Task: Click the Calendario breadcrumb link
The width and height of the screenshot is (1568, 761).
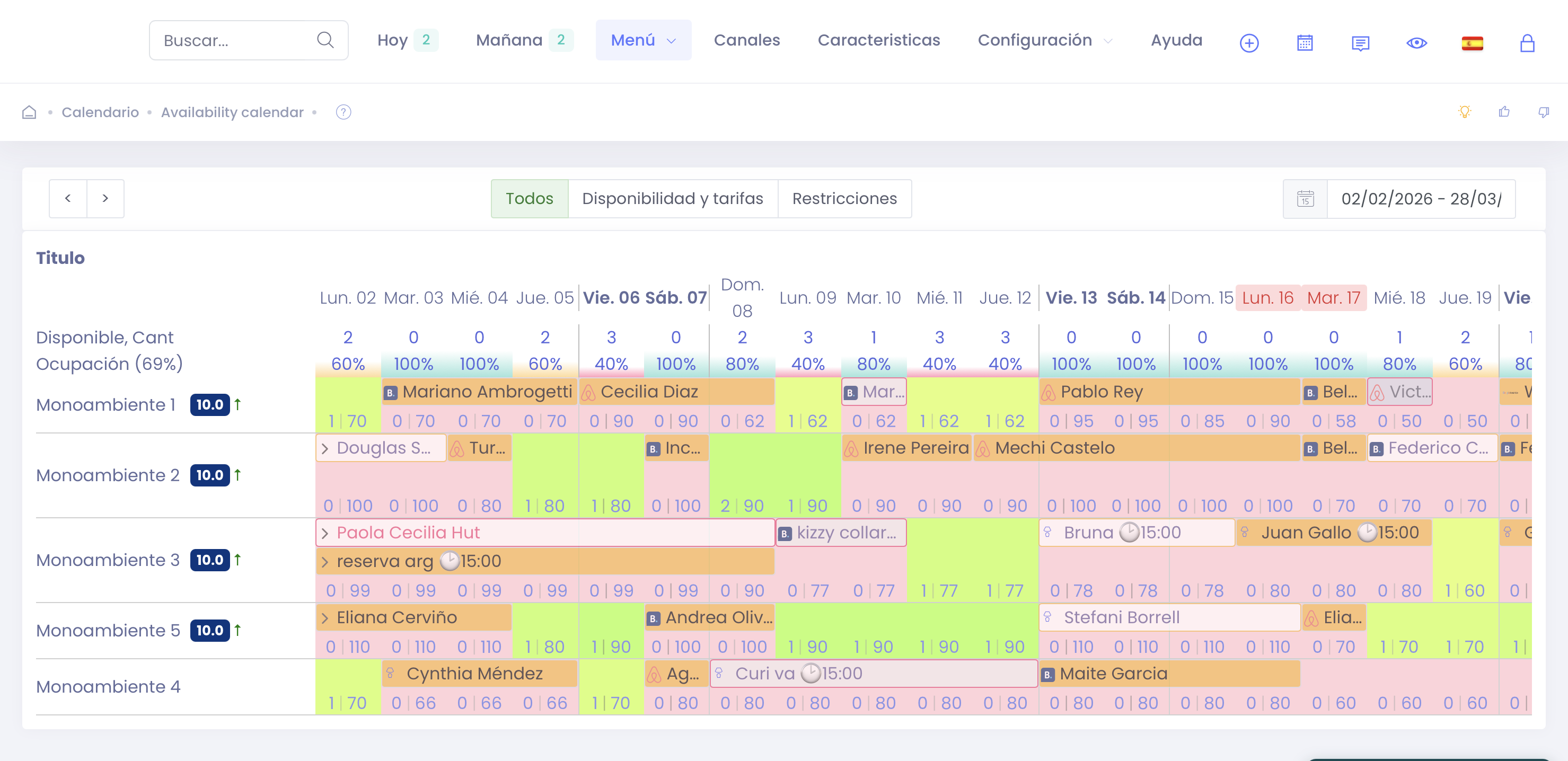Action: (100, 112)
